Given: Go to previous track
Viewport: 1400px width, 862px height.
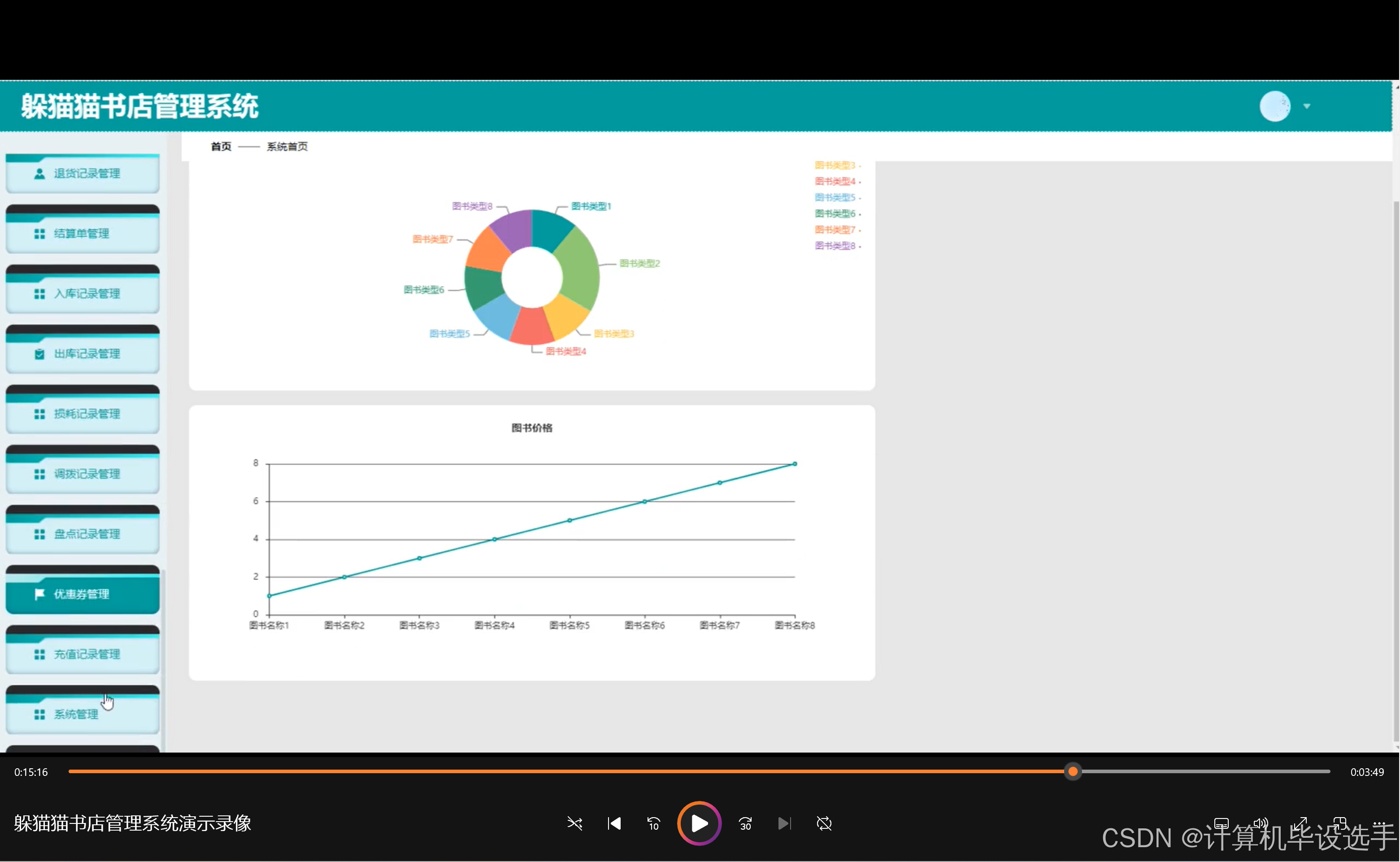Looking at the screenshot, I should 614,823.
